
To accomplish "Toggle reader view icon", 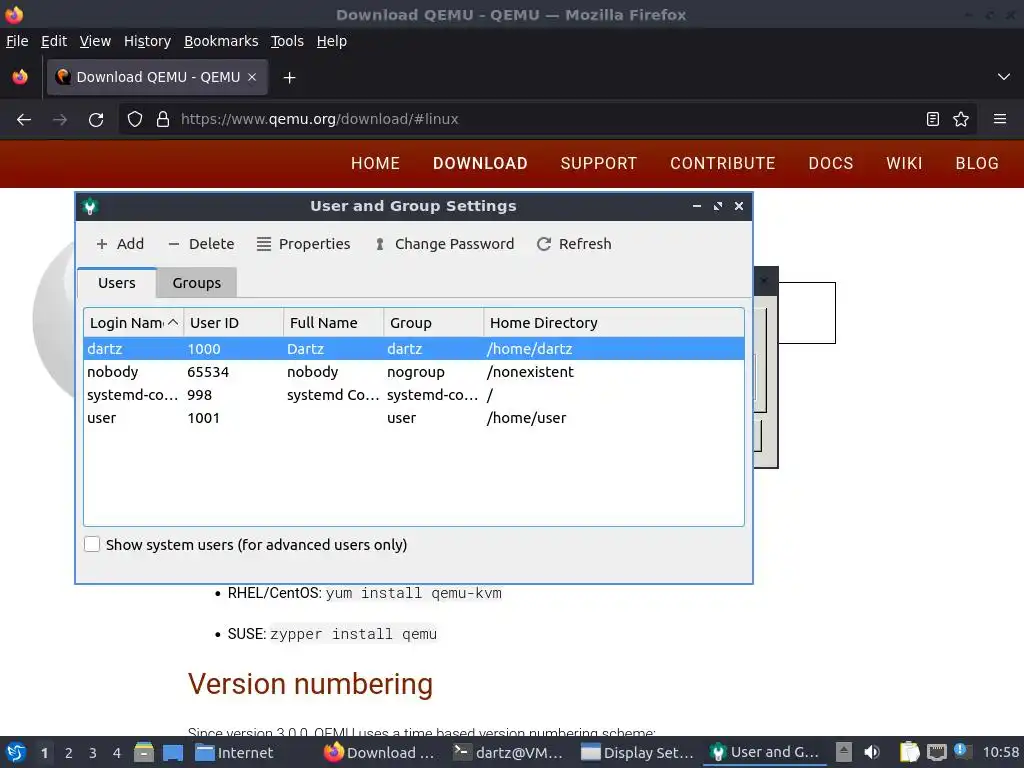I will tap(933, 120).
